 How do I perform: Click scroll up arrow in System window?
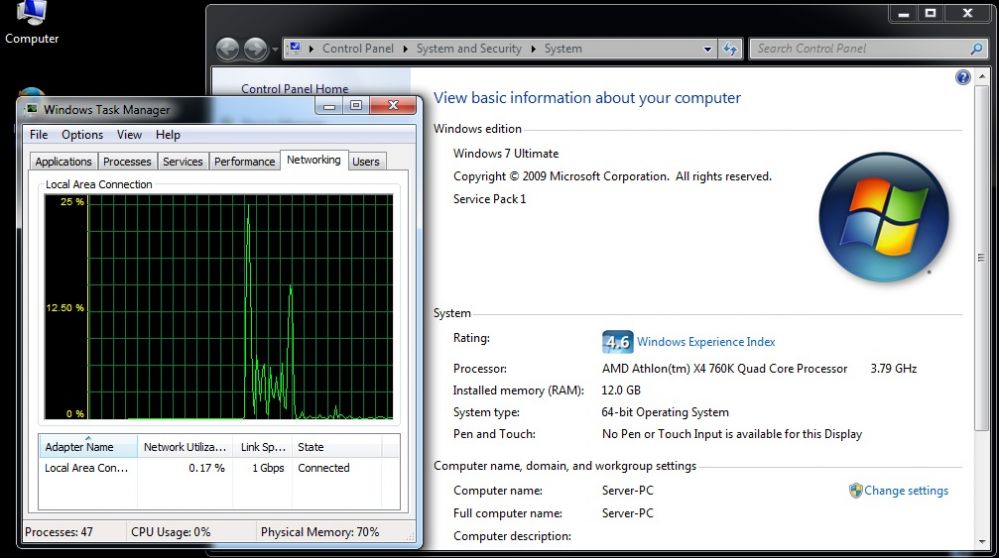click(x=982, y=76)
